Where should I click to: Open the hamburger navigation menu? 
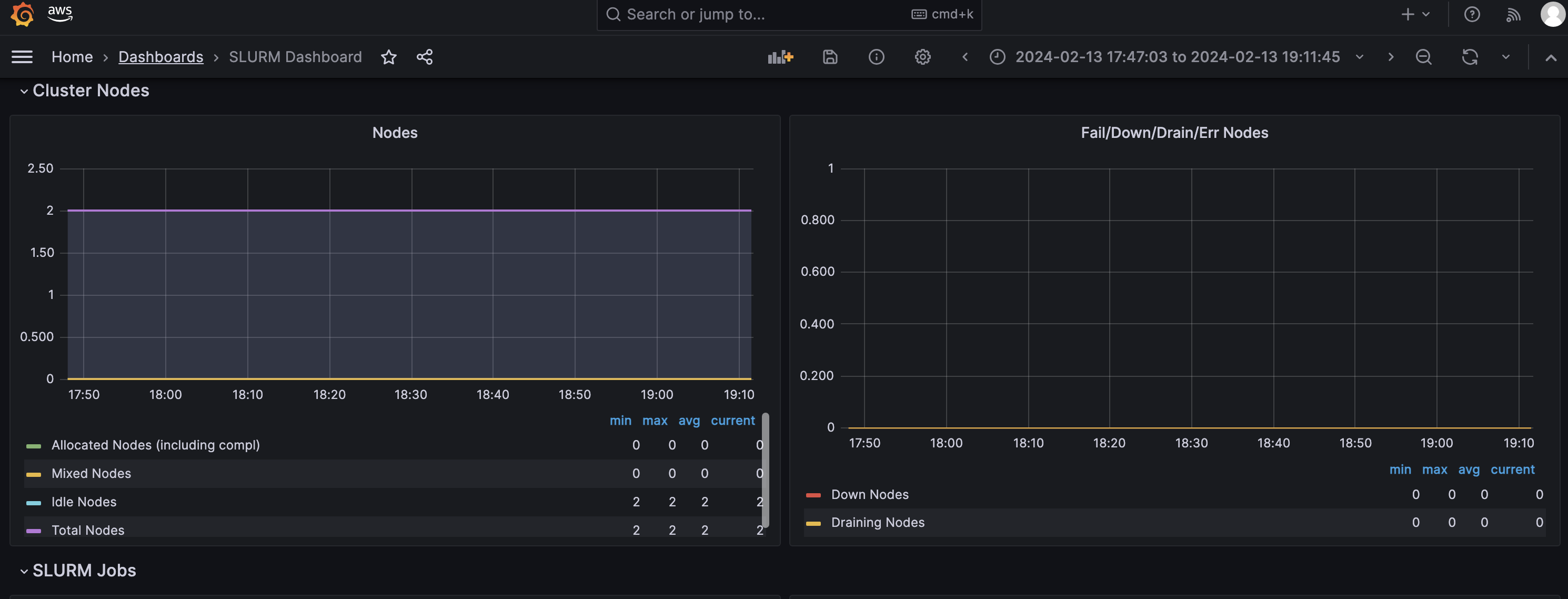tap(22, 57)
